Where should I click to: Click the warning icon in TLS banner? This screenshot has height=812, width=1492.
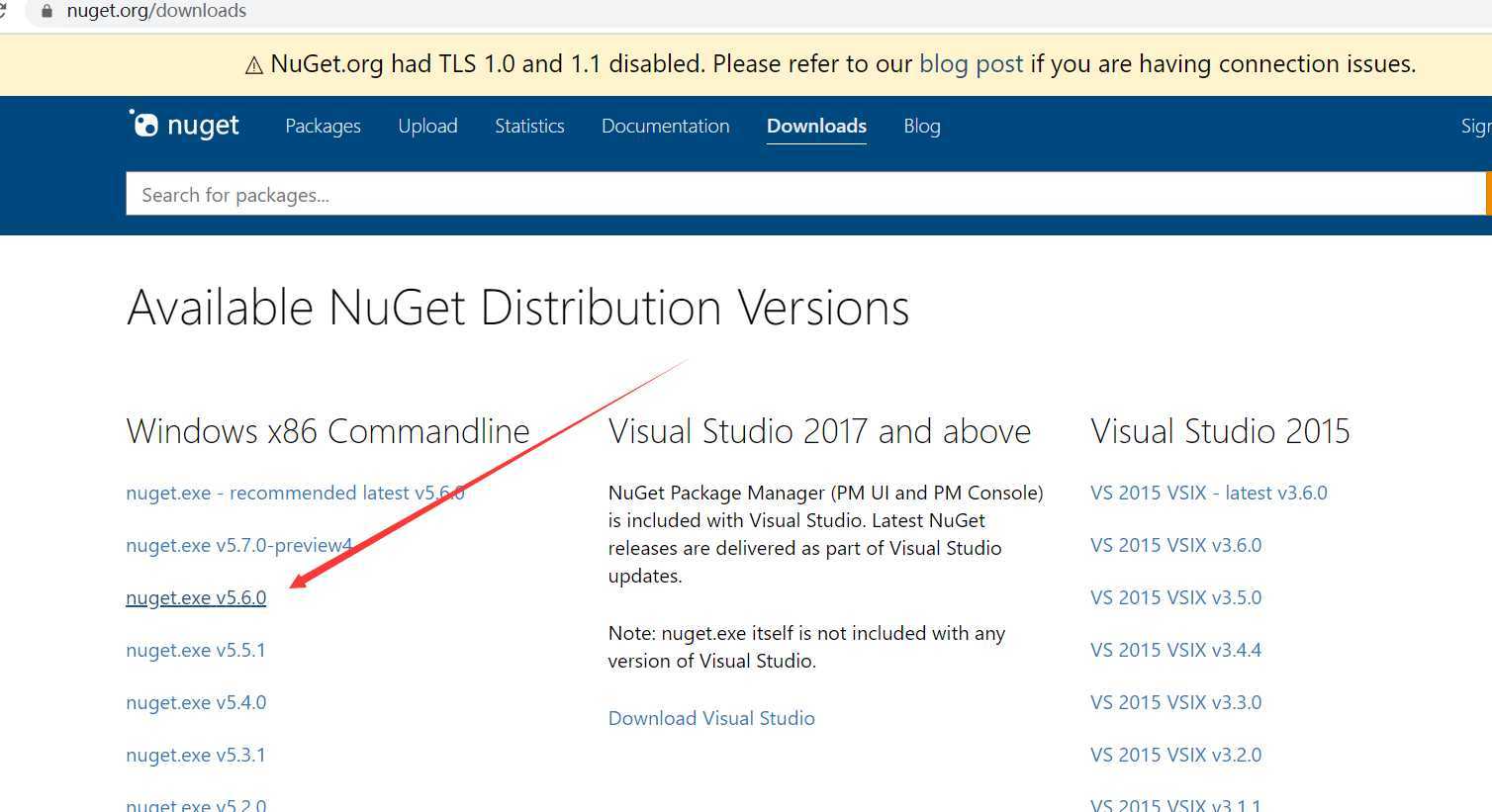tap(253, 65)
